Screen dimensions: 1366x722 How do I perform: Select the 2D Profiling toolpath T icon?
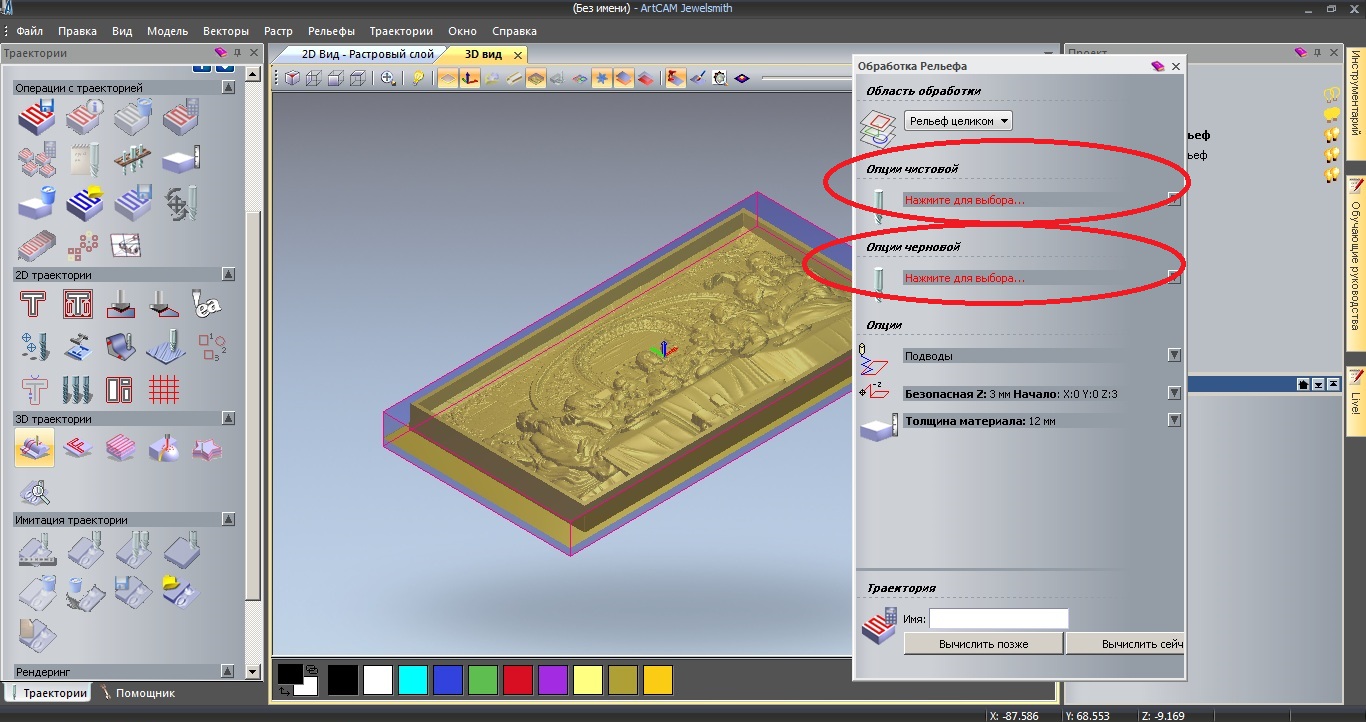(34, 303)
